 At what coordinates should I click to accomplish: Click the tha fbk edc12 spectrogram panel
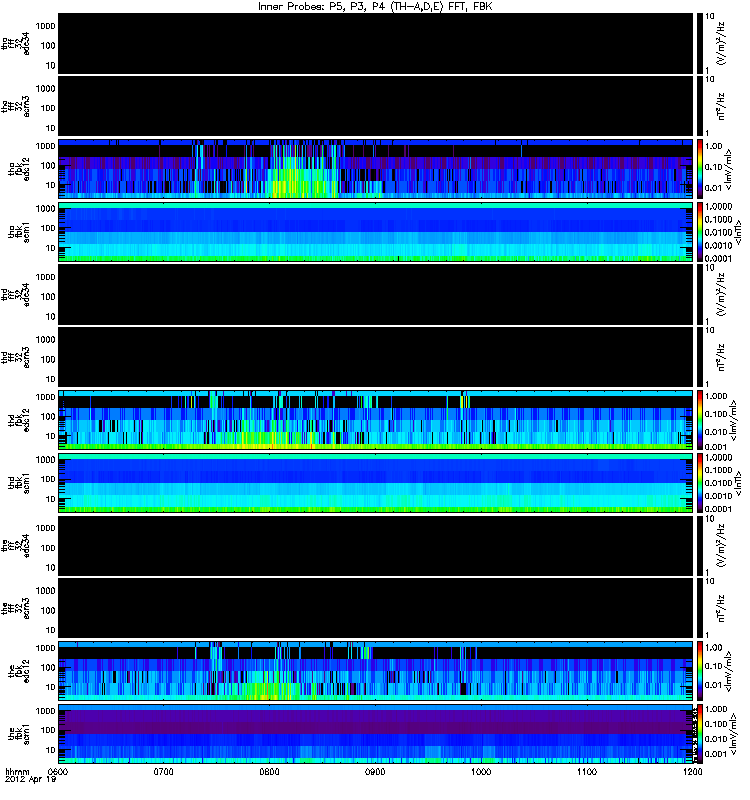376,169
